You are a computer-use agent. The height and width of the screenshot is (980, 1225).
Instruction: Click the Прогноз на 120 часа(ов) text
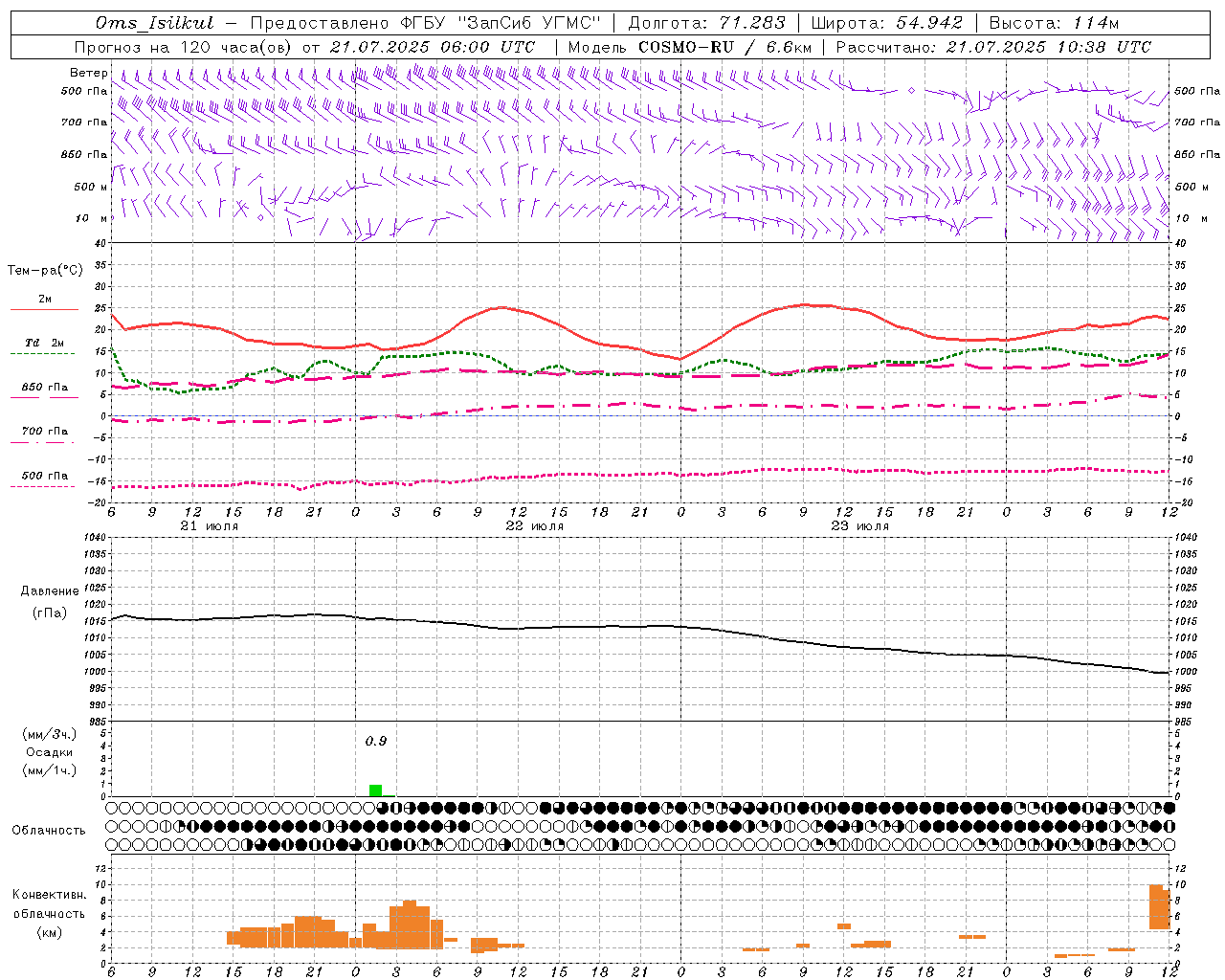(185, 47)
